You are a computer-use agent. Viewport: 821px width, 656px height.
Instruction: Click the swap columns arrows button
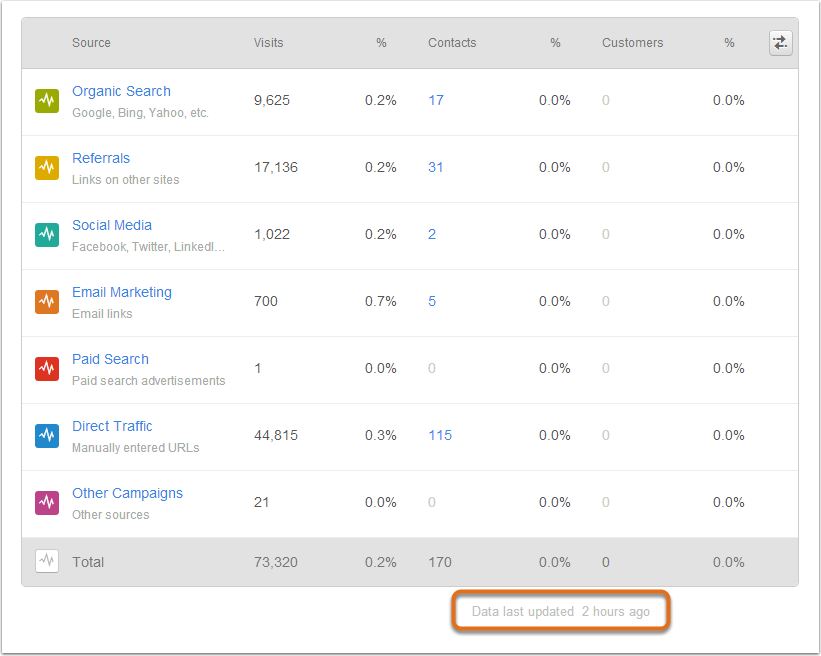point(781,43)
